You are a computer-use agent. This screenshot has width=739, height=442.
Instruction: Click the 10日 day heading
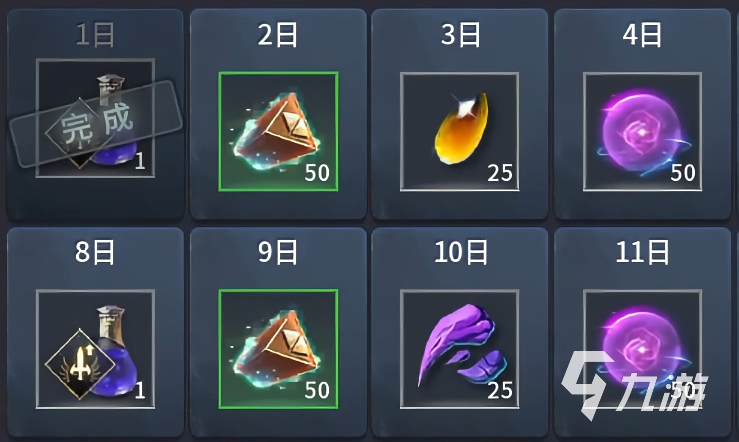[x=460, y=252]
